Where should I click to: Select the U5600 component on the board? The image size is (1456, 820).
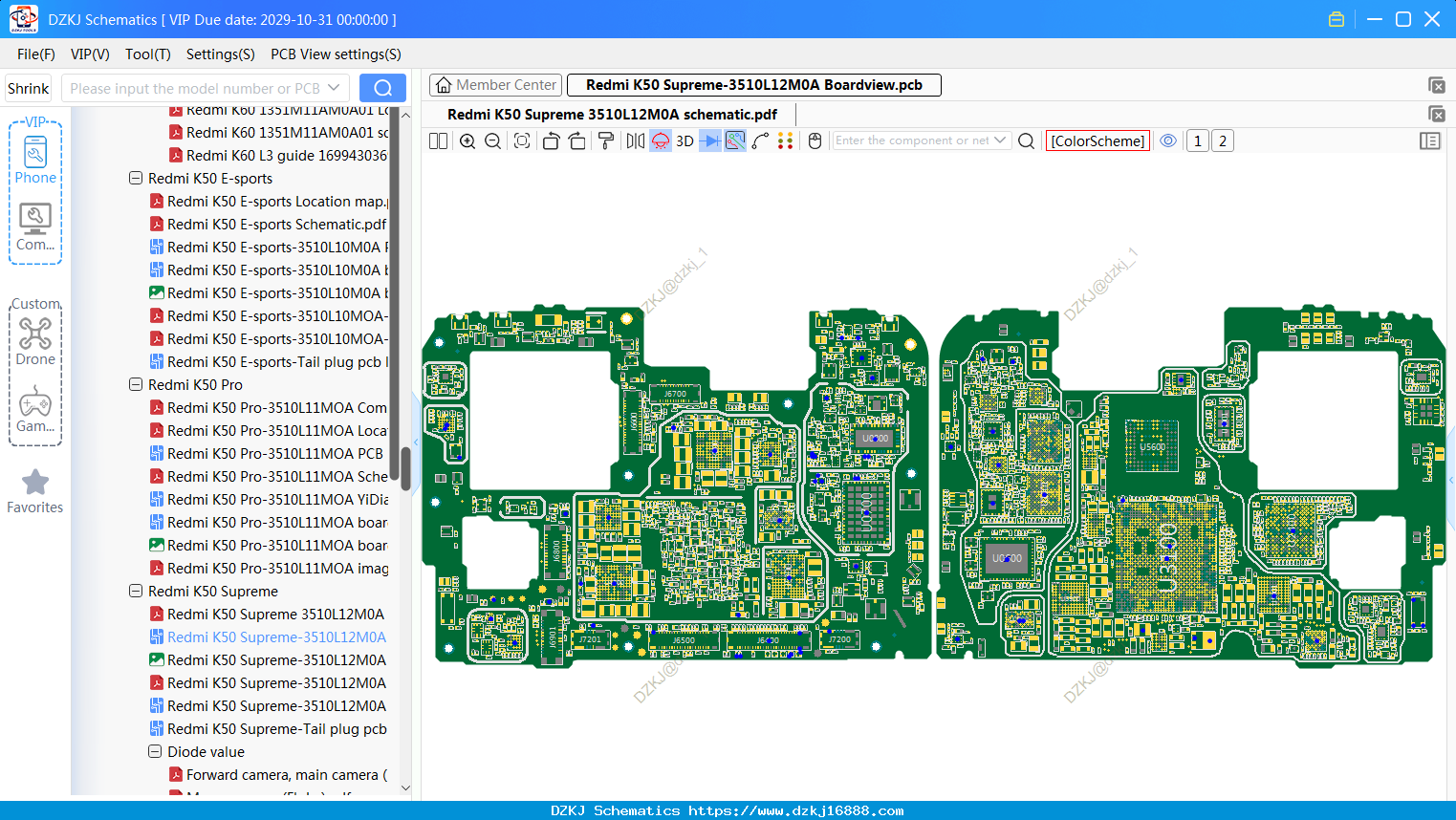tap(1152, 446)
